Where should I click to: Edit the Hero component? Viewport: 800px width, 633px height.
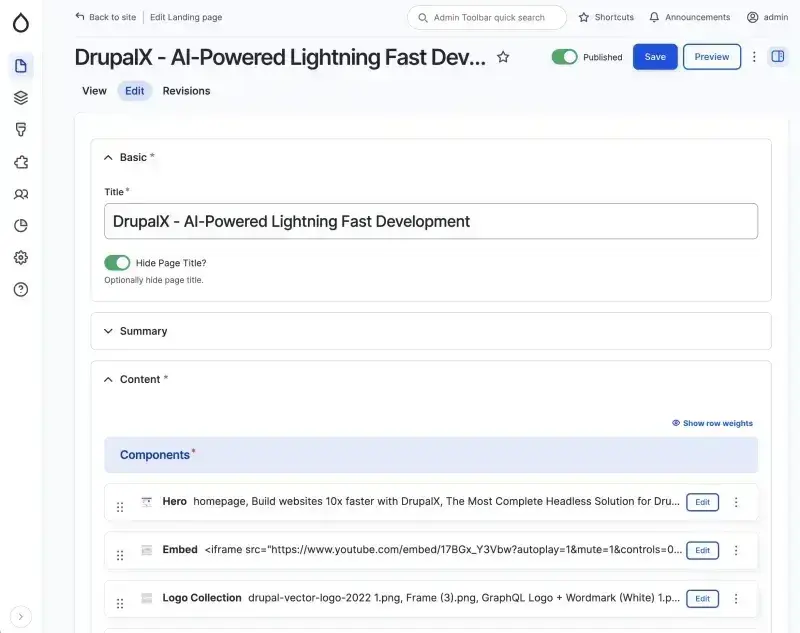702,502
